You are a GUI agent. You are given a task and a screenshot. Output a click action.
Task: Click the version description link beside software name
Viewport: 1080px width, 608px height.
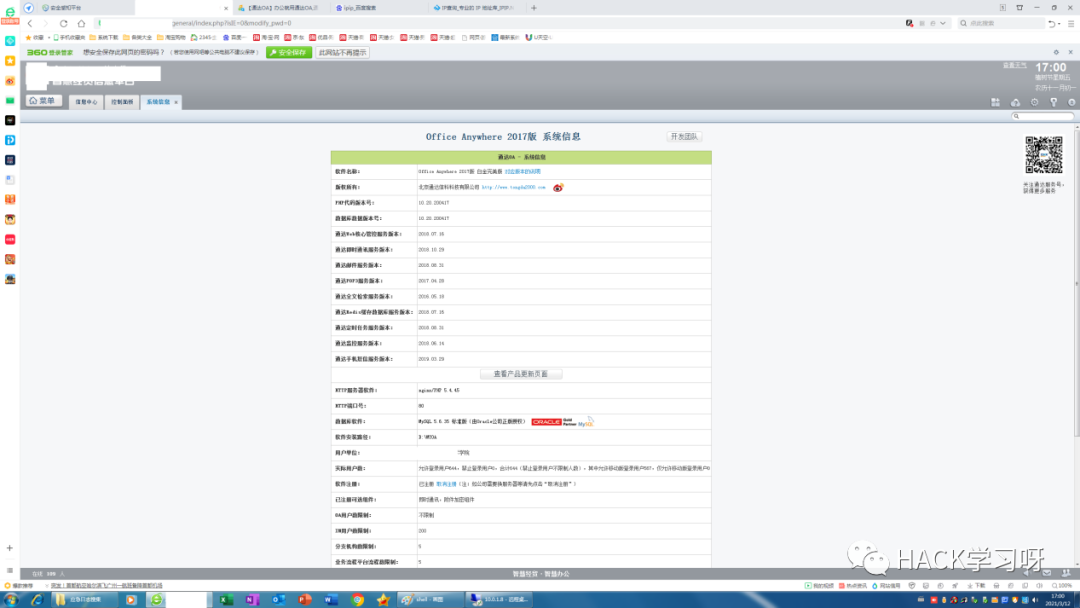[523, 171]
